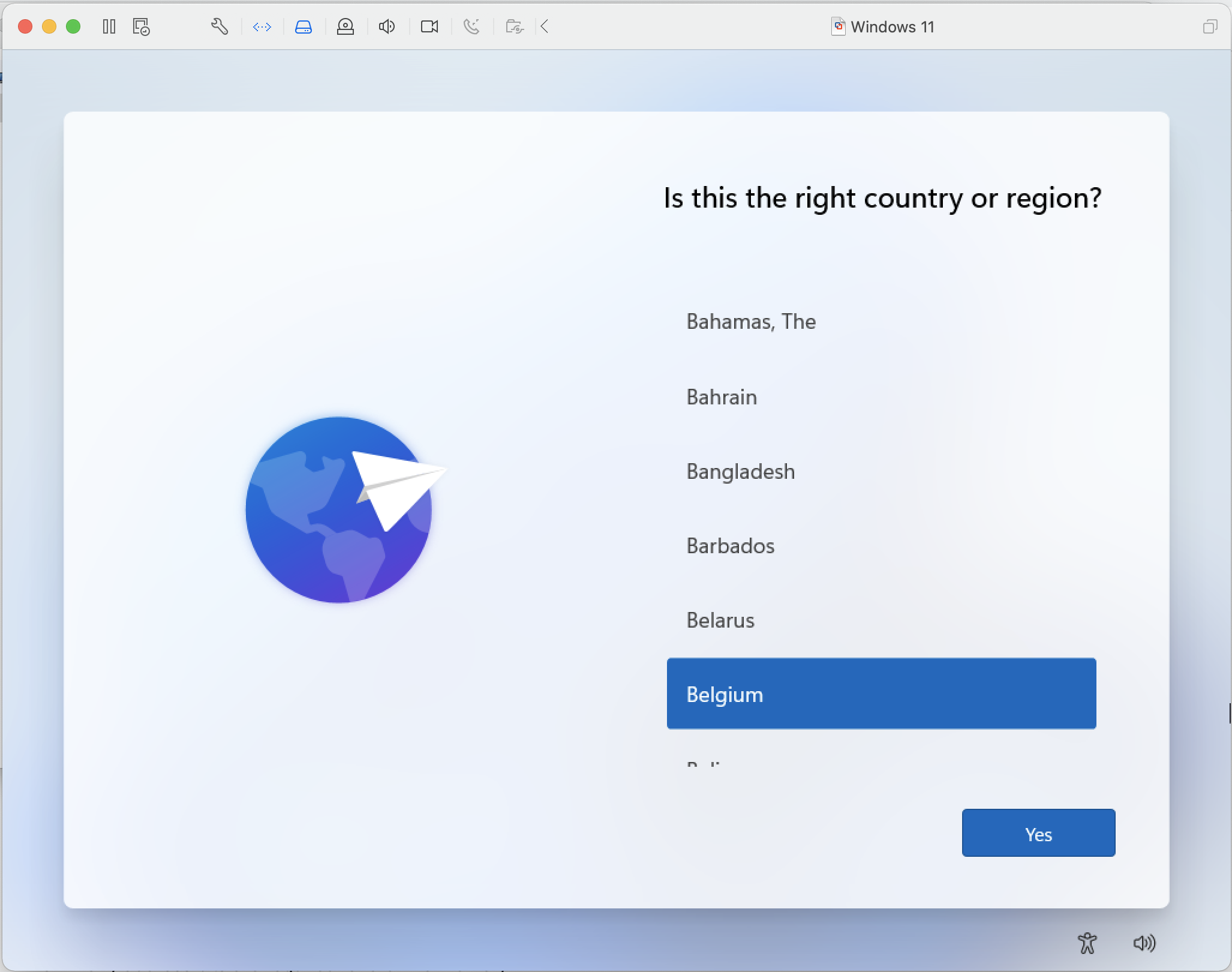Pause the virtual machine

pyautogui.click(x=109, y=26)
